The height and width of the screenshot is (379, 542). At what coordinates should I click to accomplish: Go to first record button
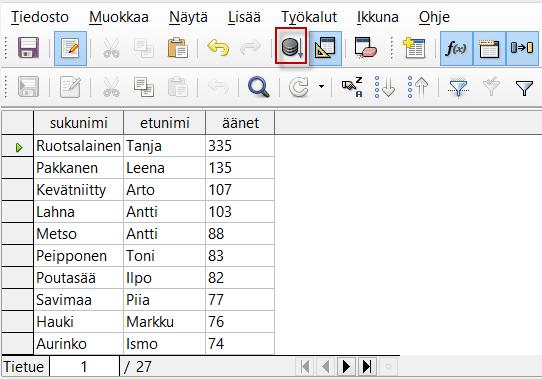[305, 367]
